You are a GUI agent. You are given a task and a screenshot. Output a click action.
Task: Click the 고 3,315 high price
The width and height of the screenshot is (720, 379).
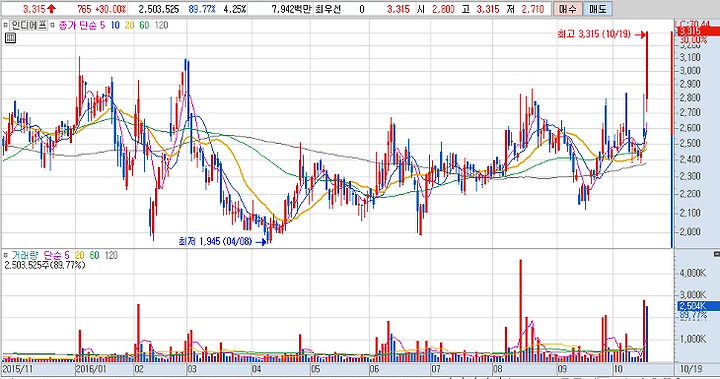480,9
